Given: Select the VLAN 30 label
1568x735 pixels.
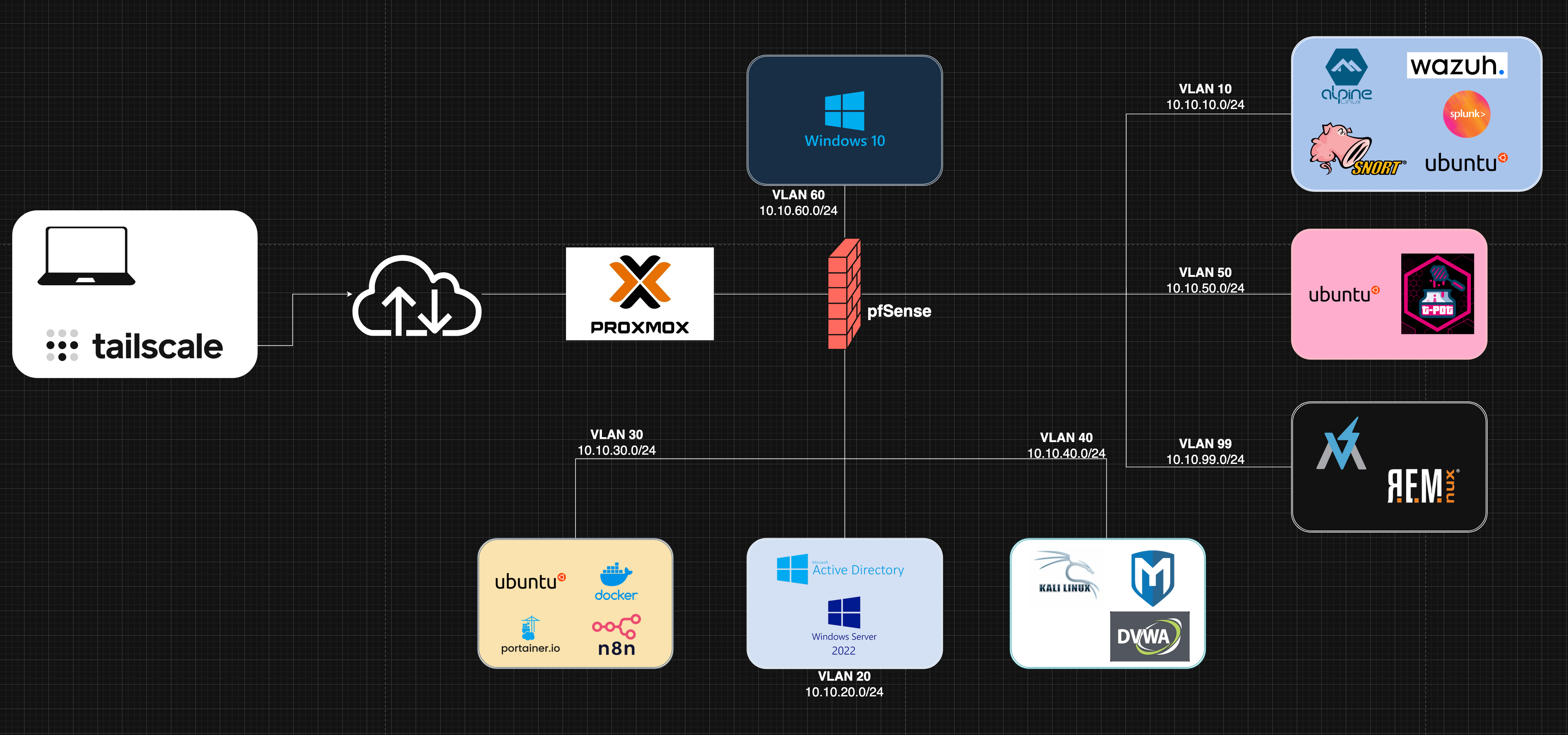Looking at the screenshot, I should click(x=616, y=434).
